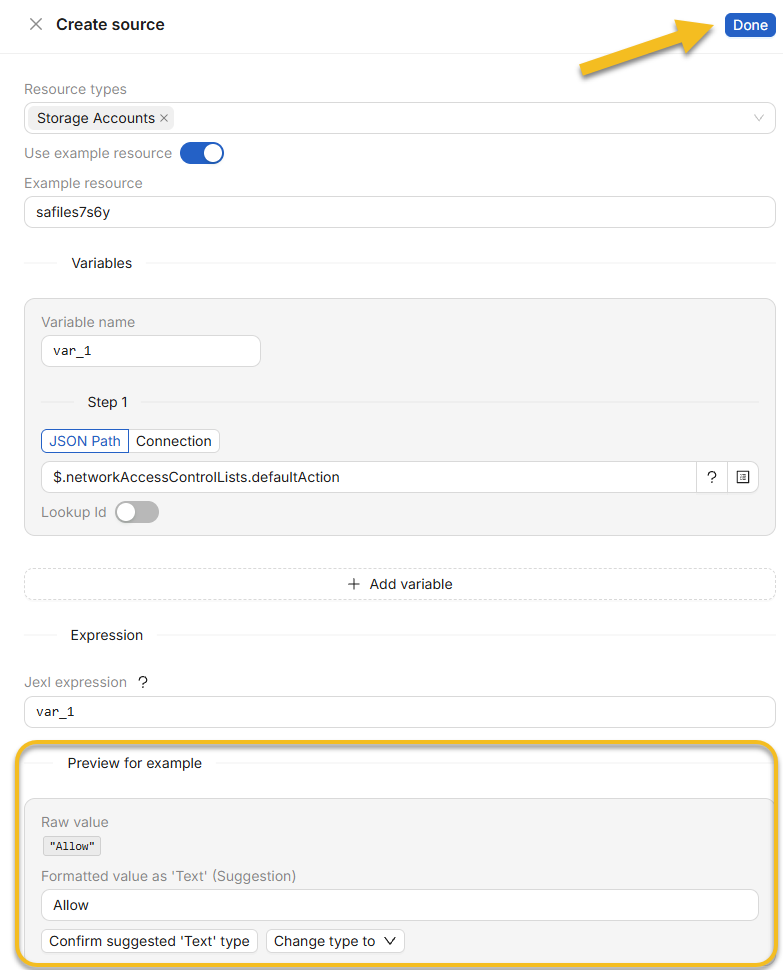Screen dimensions: 783x970
Task: Click the formatted value Allow field
Action: [x=400, y=905]
